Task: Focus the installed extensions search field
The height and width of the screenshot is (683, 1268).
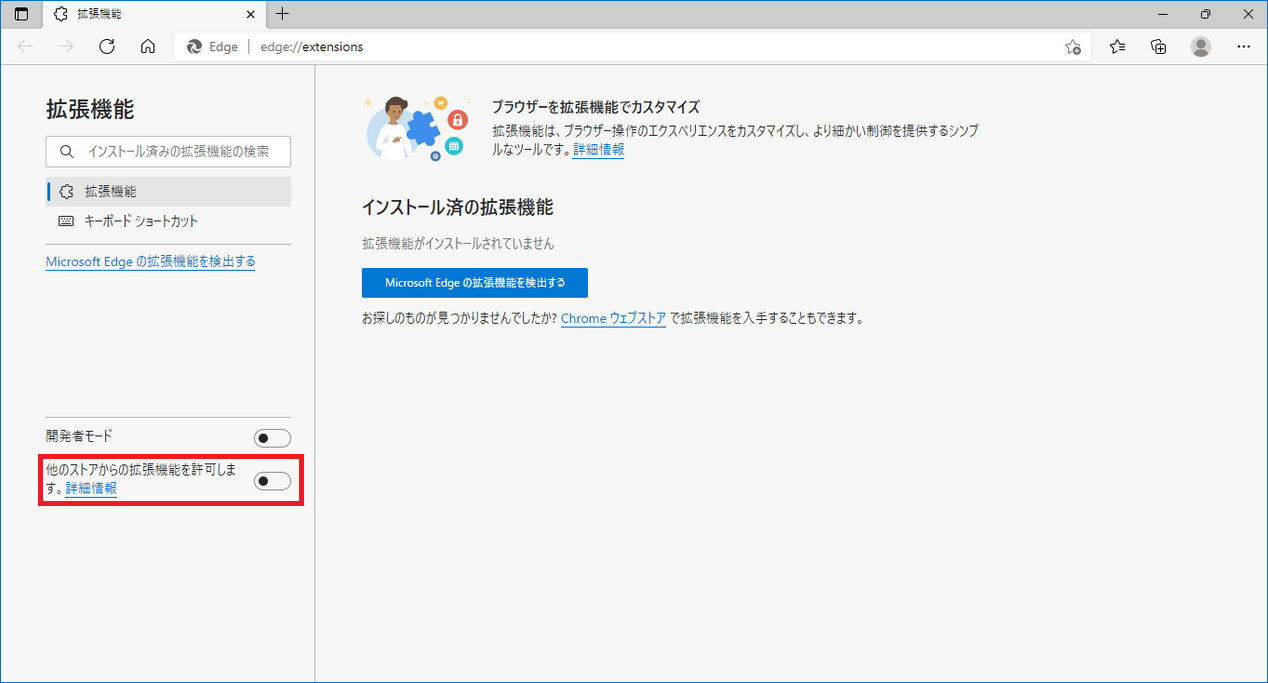Action: (x=168, y=152)
